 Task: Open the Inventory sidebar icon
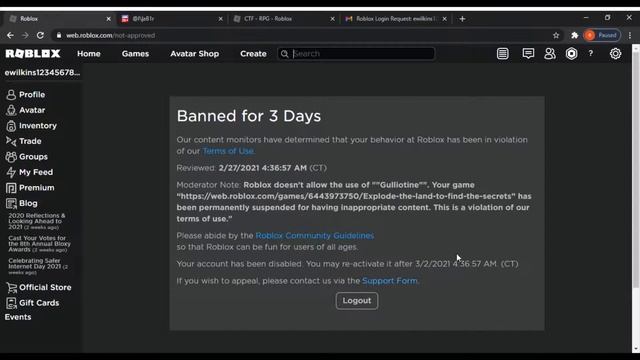(x=11, y=126)
